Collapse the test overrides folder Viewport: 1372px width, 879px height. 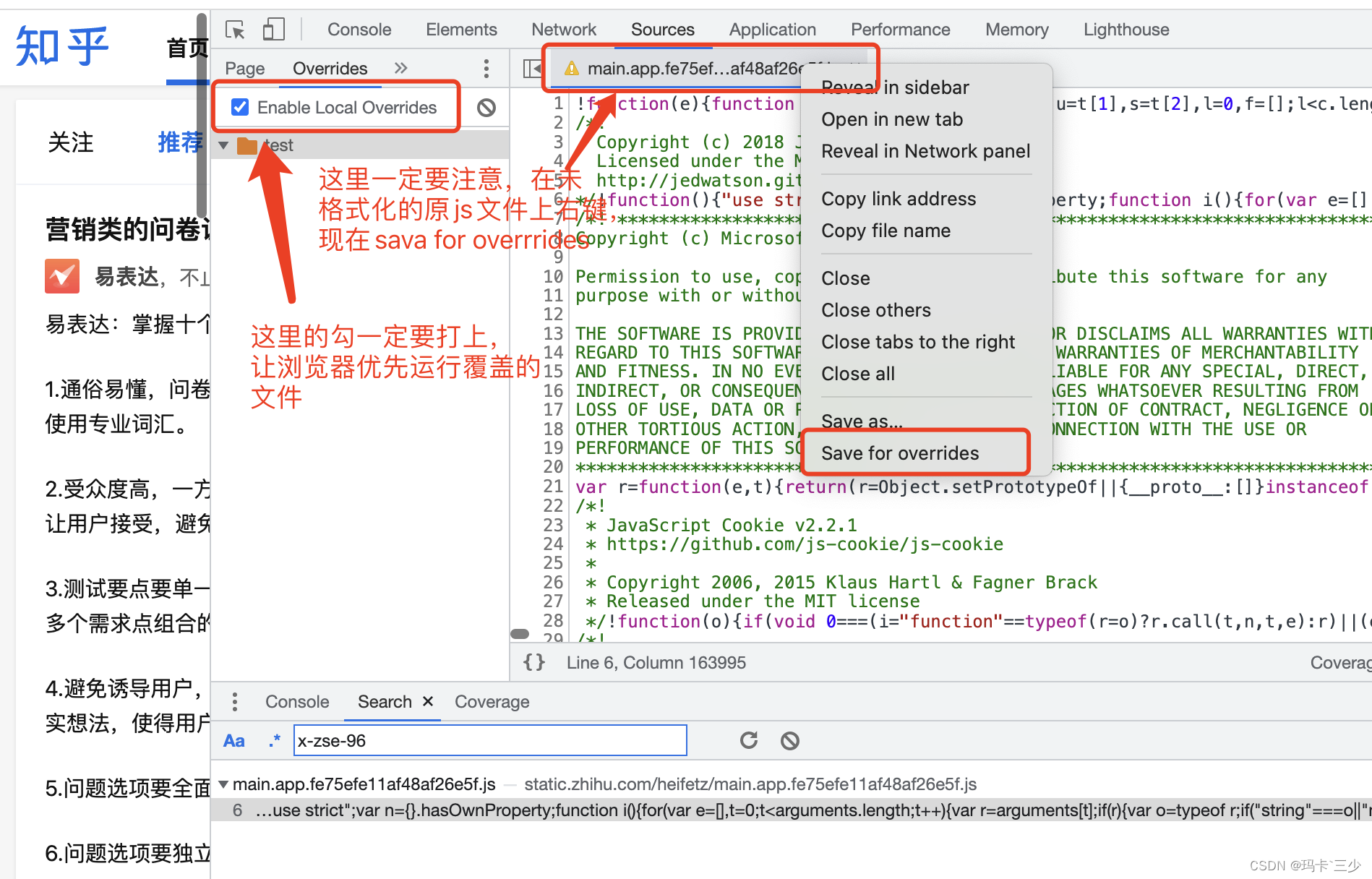coord(223,146)
